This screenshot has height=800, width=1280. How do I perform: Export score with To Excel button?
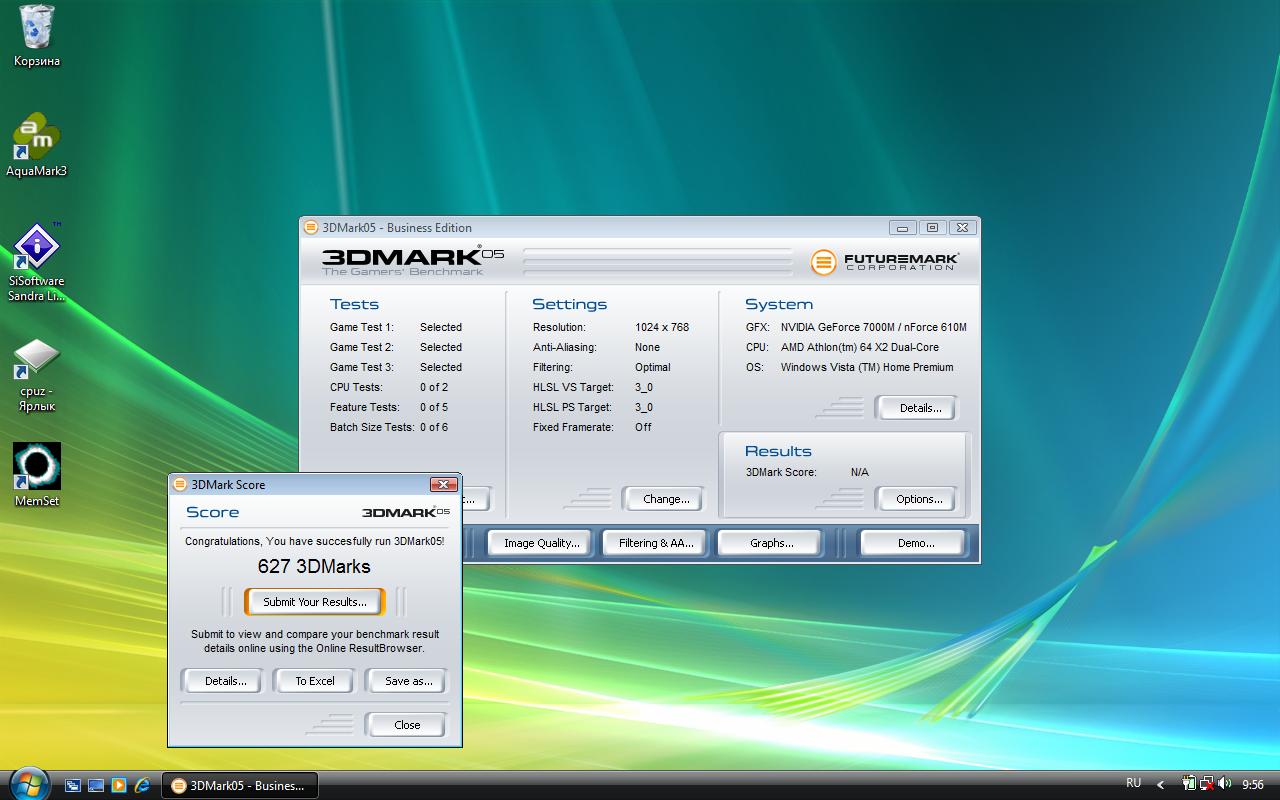click(315, 681)
